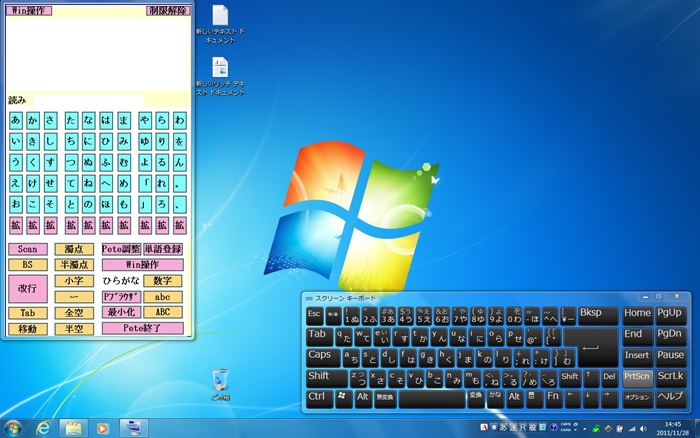This screenshot has width=700, height=438.
Task: Open the 新しいテキスト ドキュメント desktop icon
Action: tap(220, 25)
